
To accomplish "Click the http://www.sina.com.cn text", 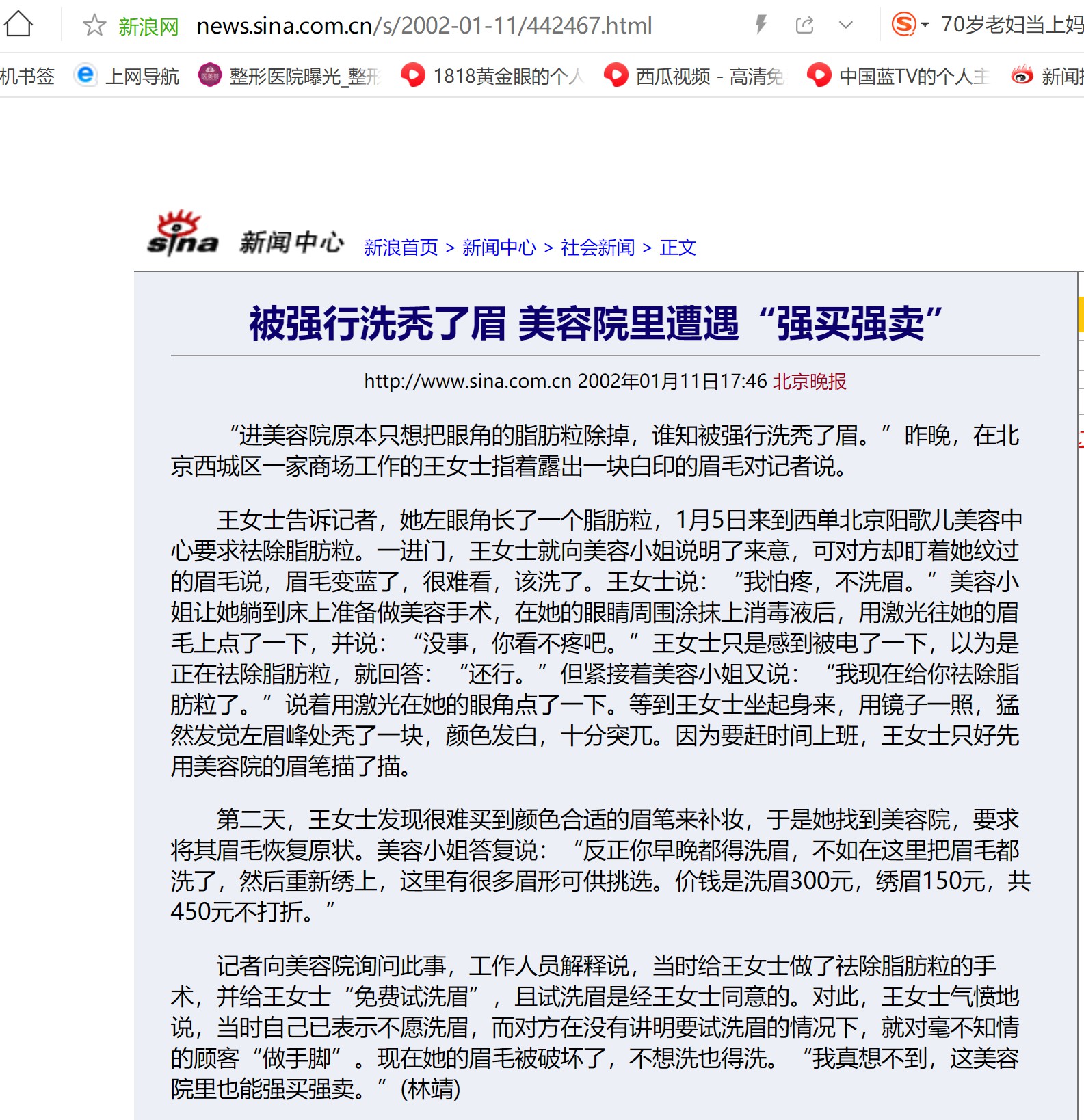I will tap(468, 381).
